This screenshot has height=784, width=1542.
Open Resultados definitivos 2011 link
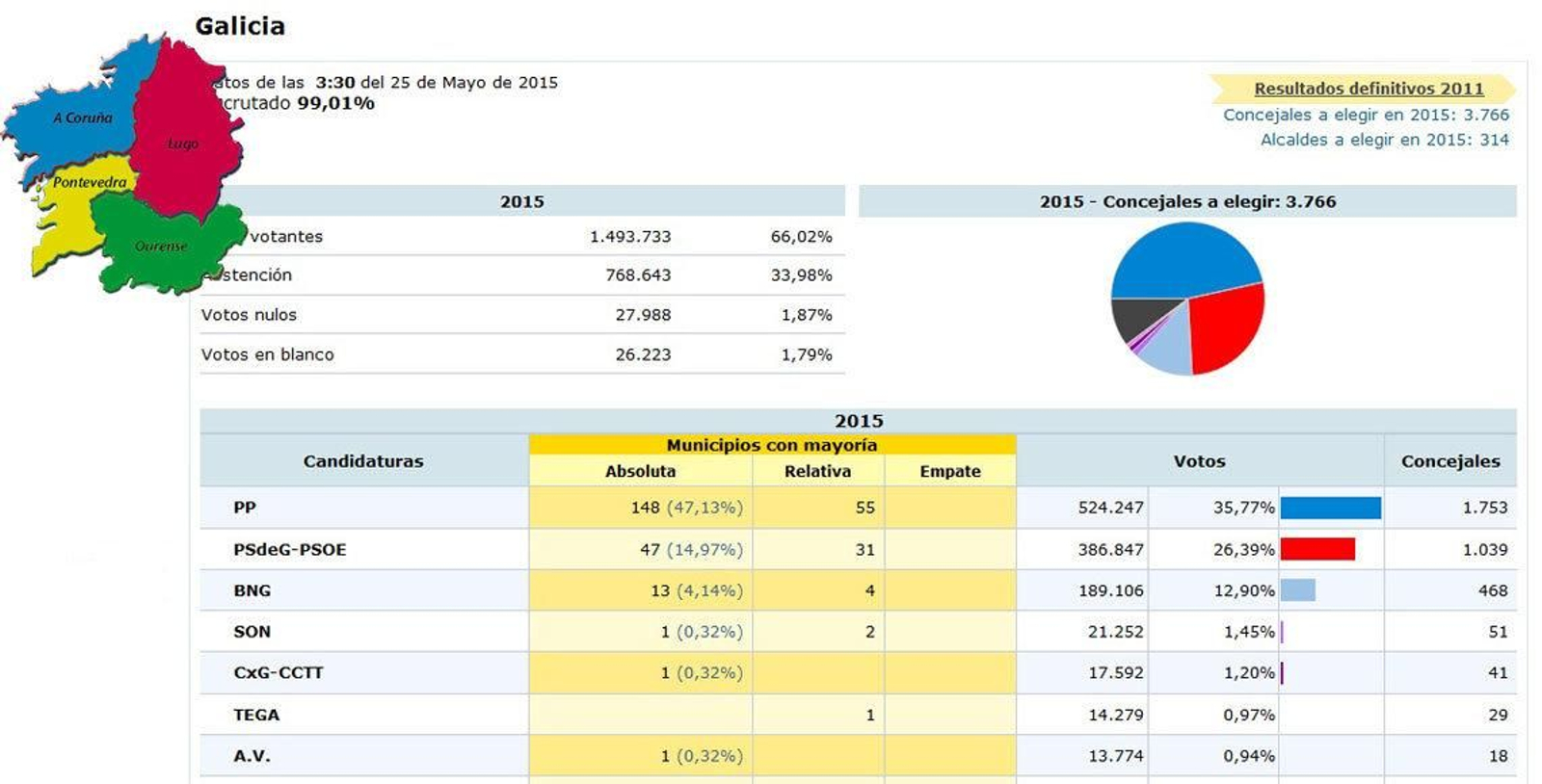pos(1368,89)
